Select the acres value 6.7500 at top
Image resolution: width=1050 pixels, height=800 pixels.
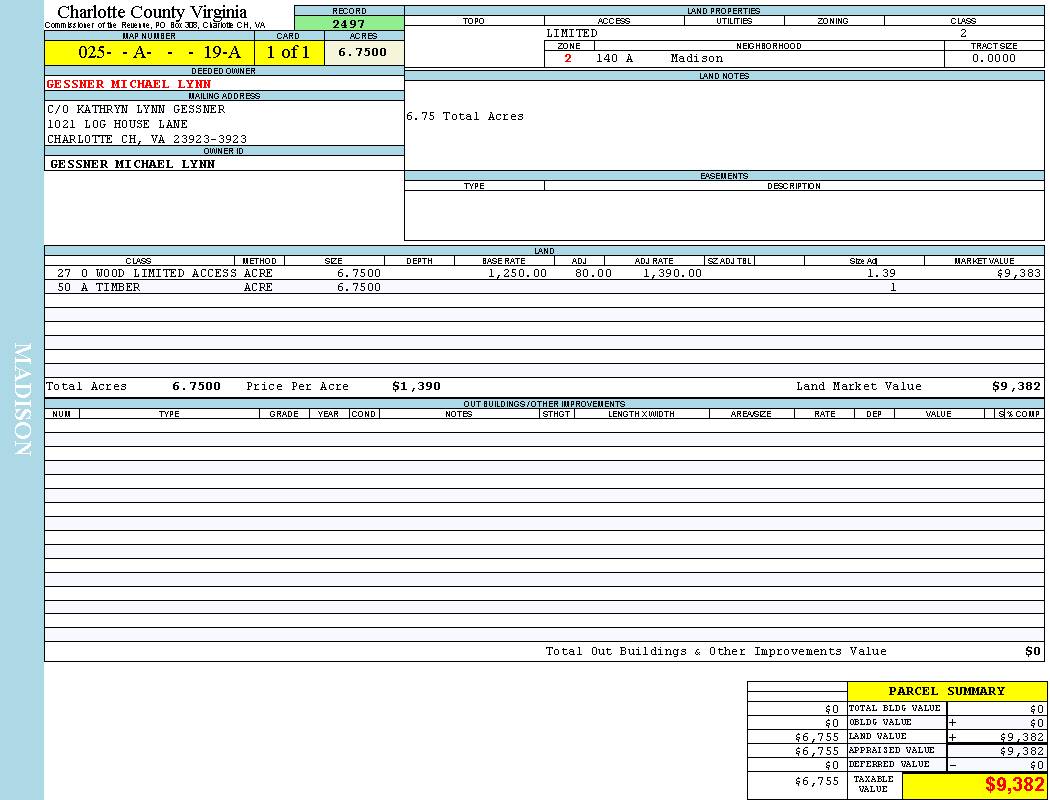(x=362, y=52)
